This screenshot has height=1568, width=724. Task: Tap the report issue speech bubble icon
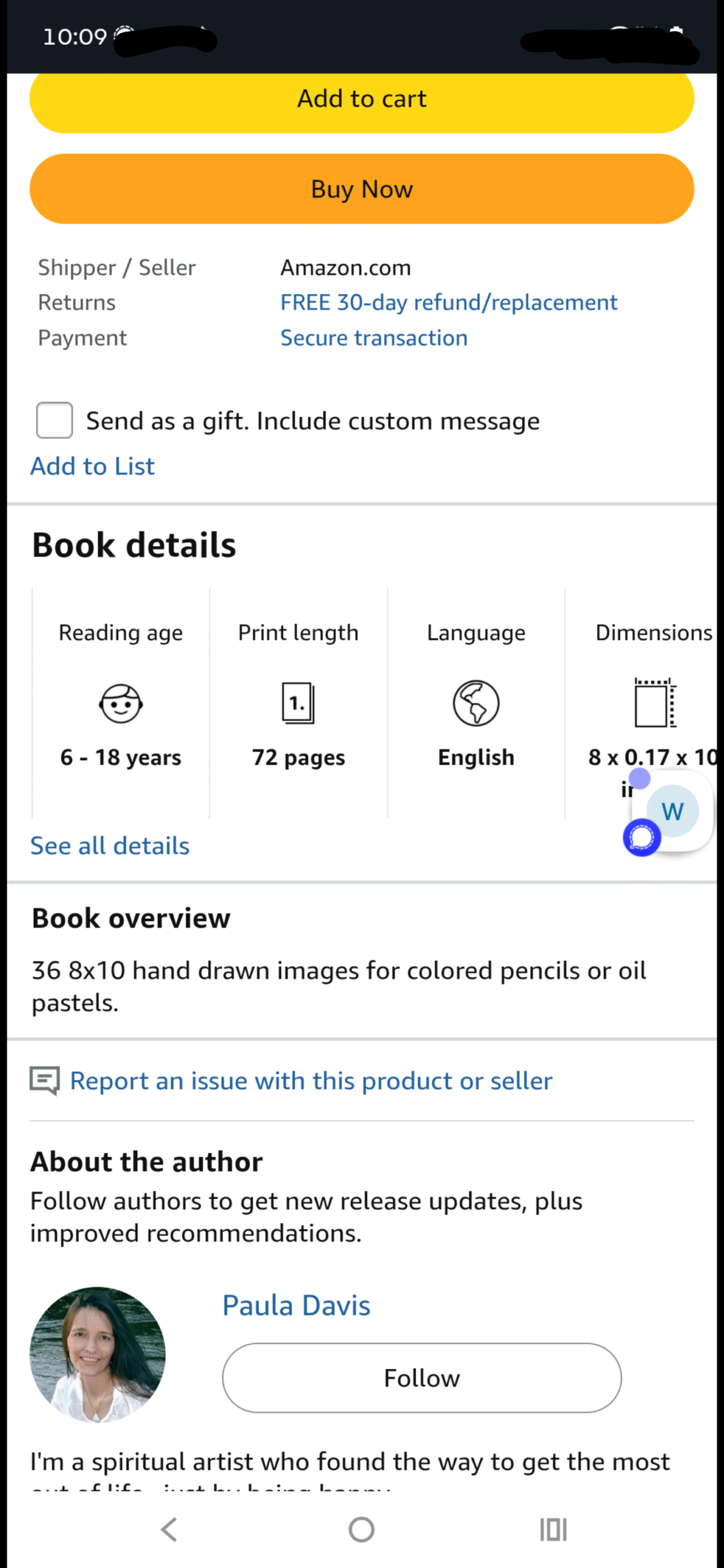[45, 1080]
